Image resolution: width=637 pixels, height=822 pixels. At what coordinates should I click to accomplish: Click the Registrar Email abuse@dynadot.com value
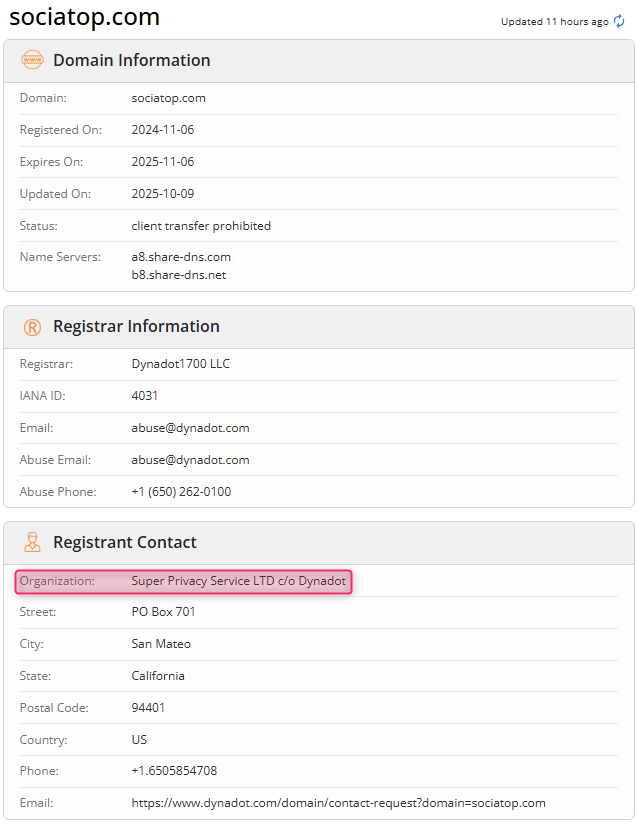(x=190, y=428)
